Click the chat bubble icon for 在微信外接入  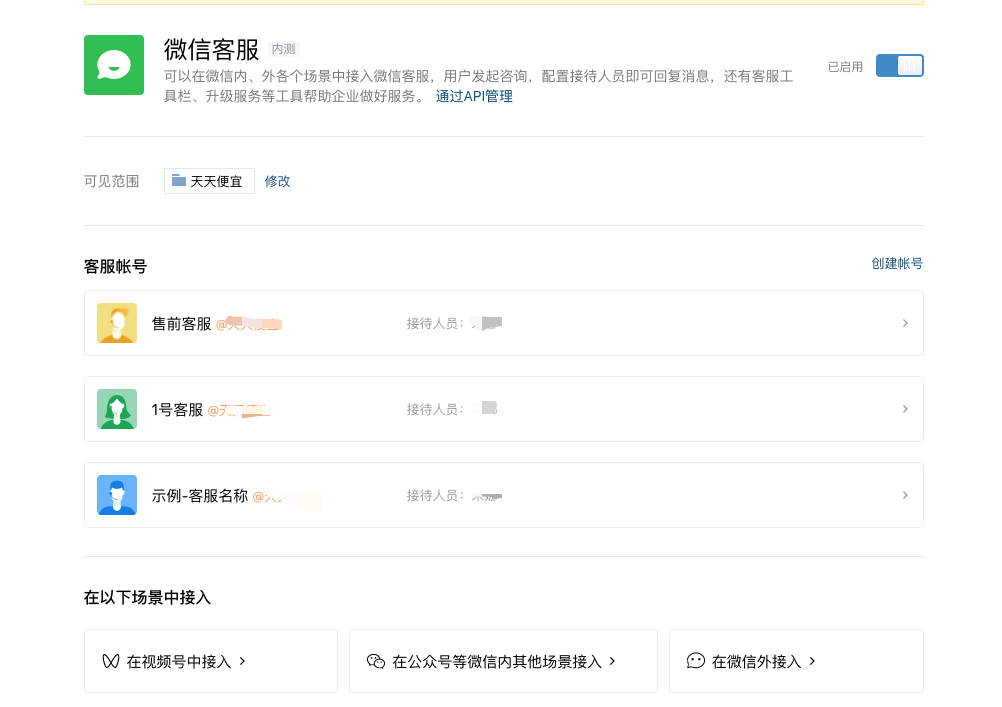point(696,661)
